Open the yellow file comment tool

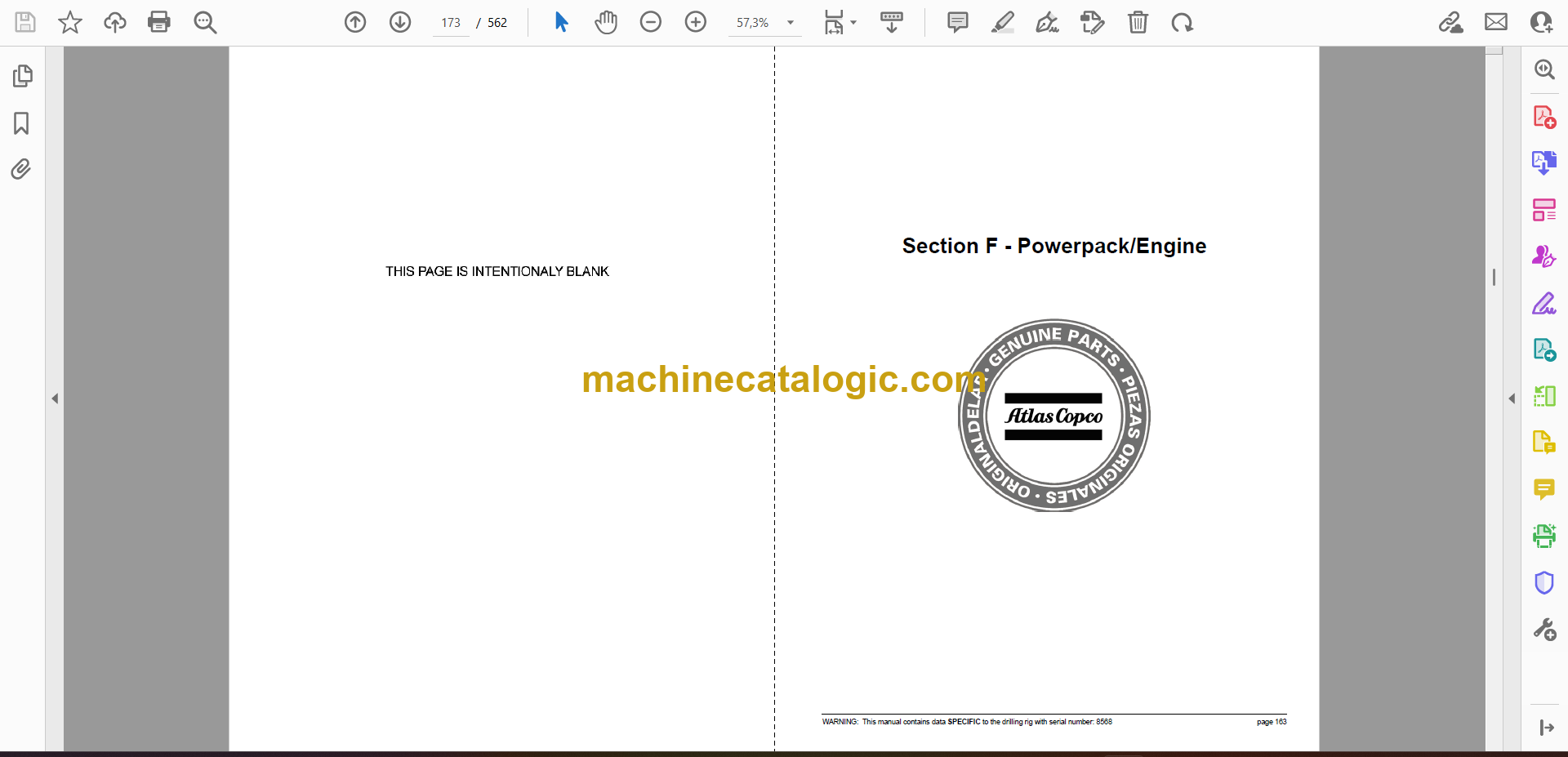click(1544, 443)
